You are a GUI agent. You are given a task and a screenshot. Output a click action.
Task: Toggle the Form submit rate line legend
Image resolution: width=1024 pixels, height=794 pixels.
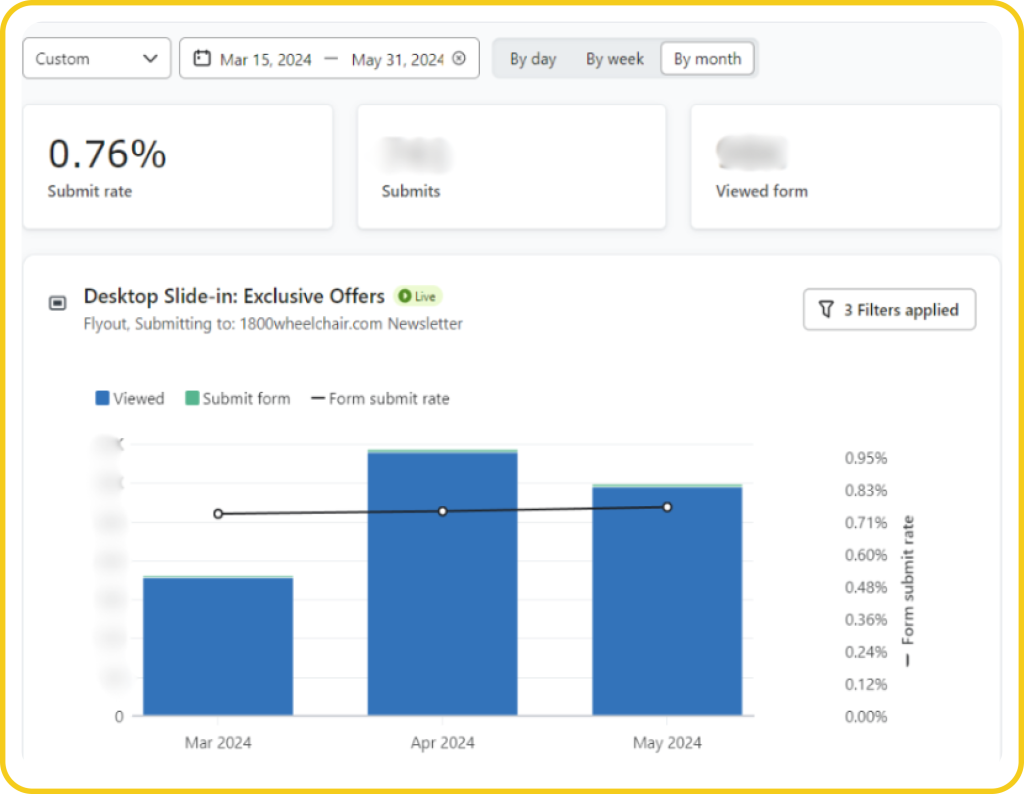click(380, 399)
